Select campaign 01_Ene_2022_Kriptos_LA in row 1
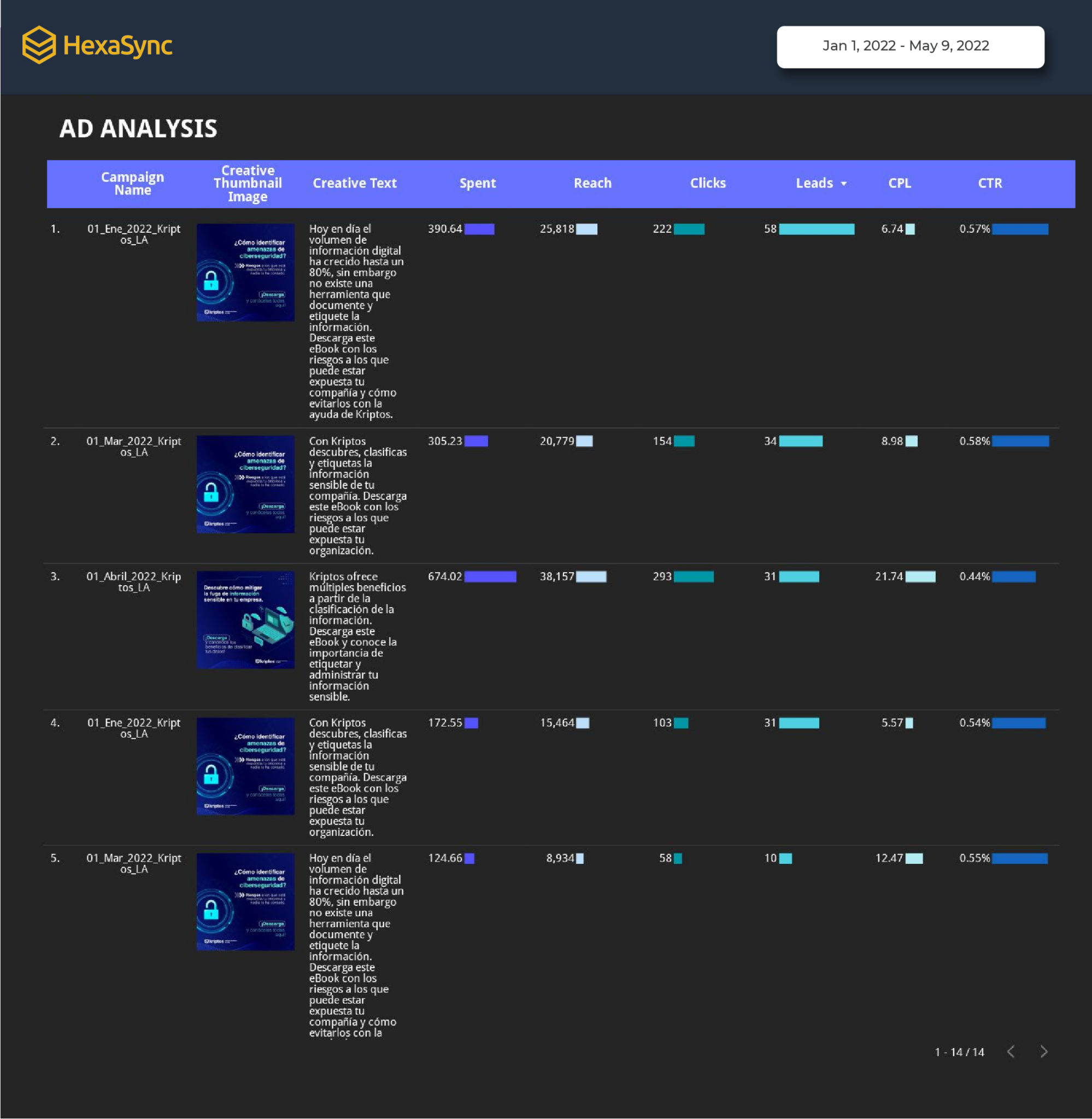 (x=134, y=234)
